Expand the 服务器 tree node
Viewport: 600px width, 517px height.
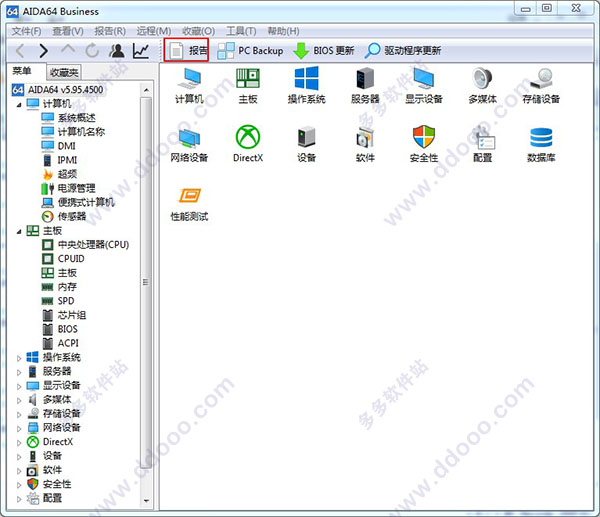tap(19, 372)
